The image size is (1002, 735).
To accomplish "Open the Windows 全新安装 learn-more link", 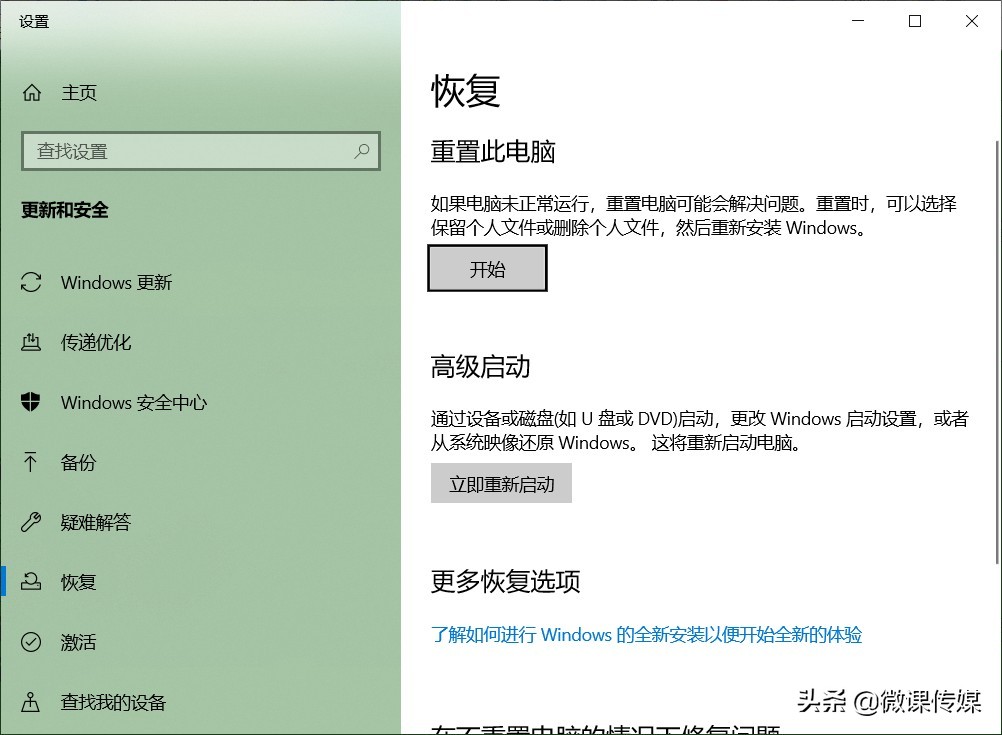I will [x=647, y=635].
